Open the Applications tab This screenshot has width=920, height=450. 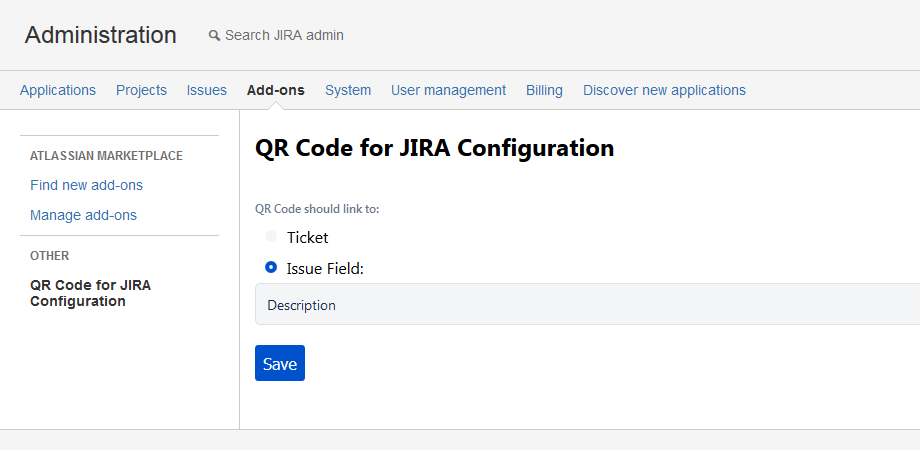click(x=58, y=90)
